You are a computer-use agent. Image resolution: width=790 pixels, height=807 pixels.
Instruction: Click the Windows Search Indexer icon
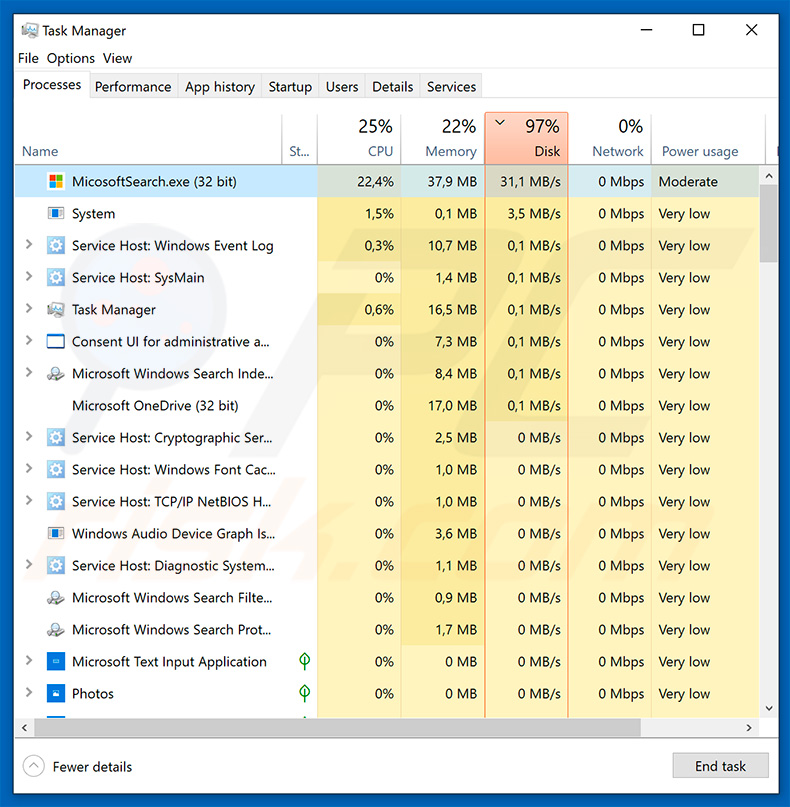[x=56, y=374]
